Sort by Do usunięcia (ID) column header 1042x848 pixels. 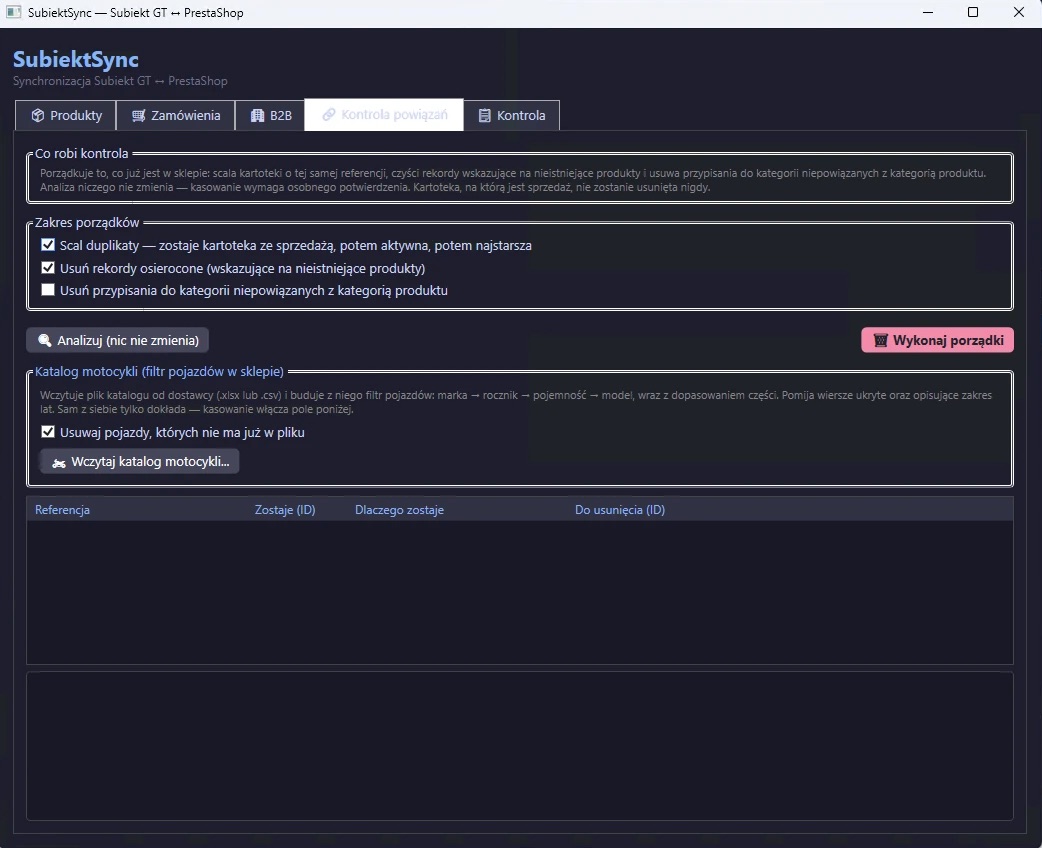tap(620, 510)
